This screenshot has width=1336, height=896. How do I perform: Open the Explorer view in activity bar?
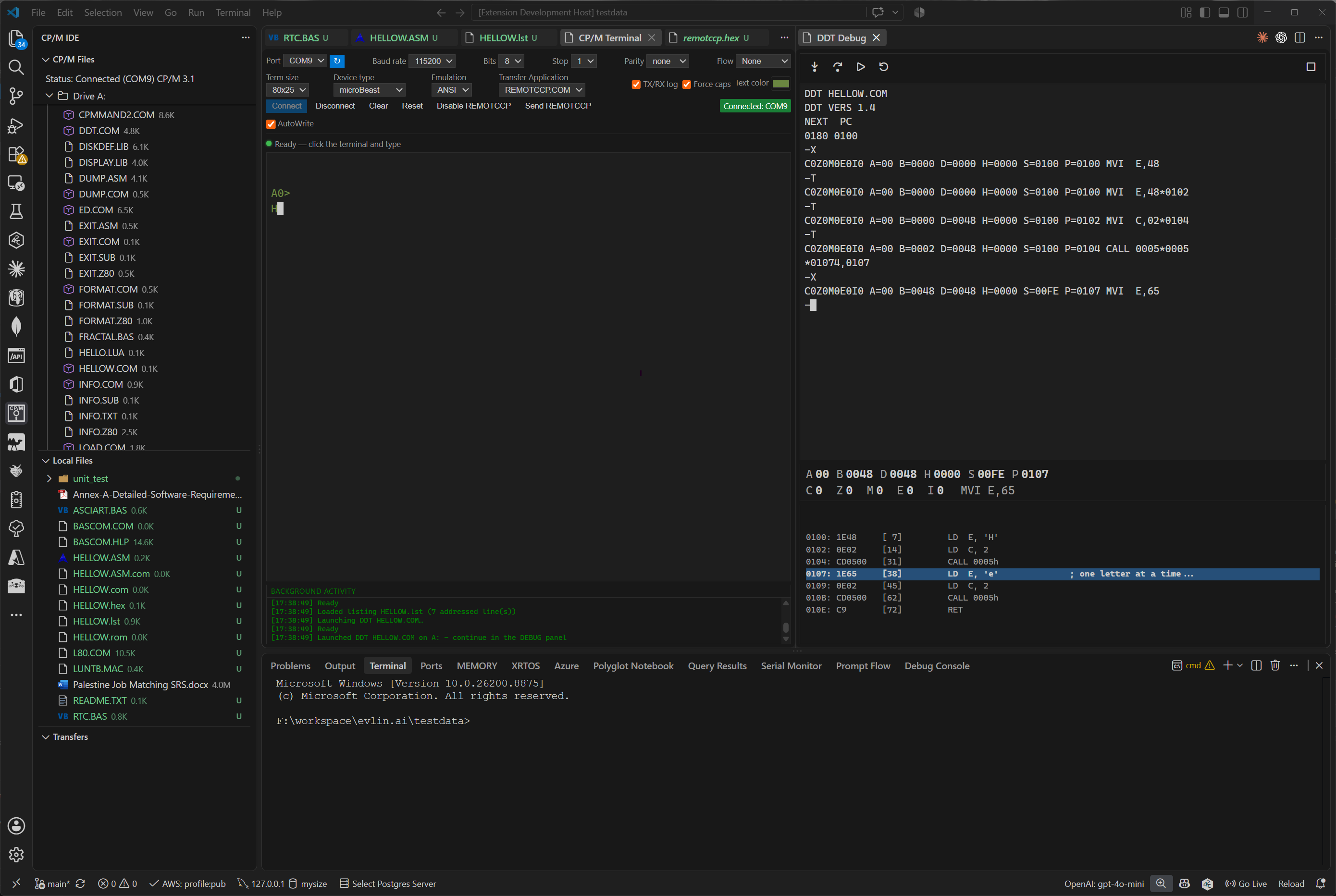16,38
